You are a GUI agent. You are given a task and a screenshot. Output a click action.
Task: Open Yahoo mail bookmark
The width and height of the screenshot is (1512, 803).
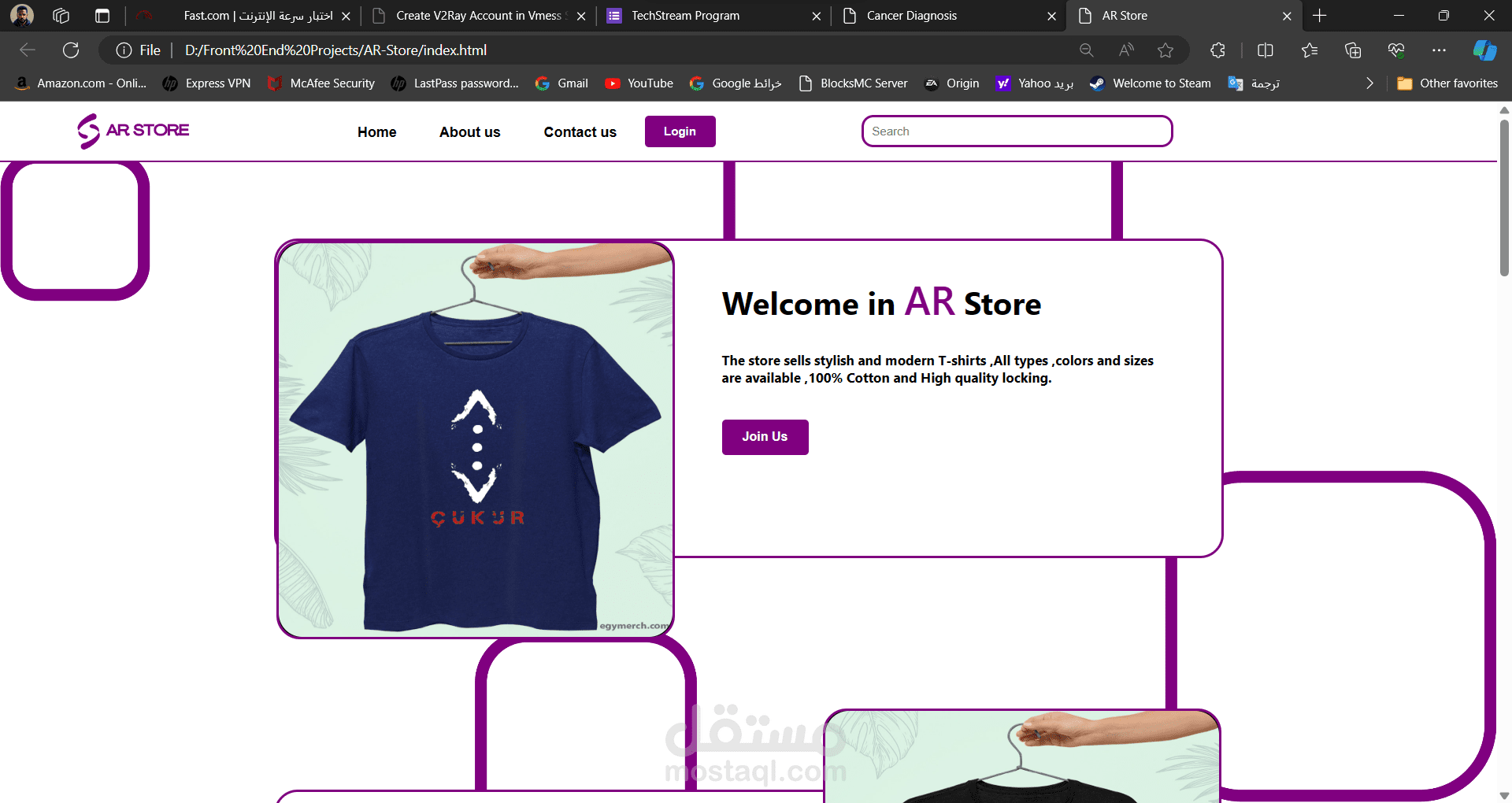1035,83
